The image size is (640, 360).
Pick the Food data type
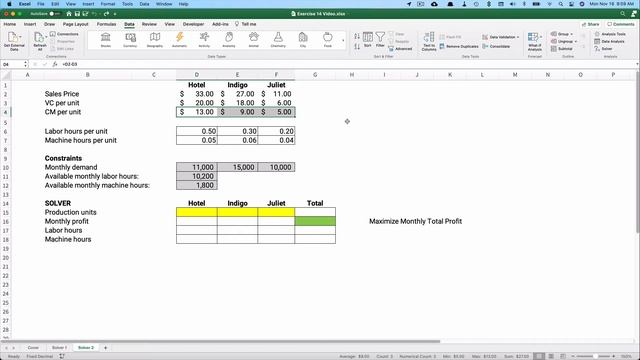pyautogui.click(x=327, y=40)
